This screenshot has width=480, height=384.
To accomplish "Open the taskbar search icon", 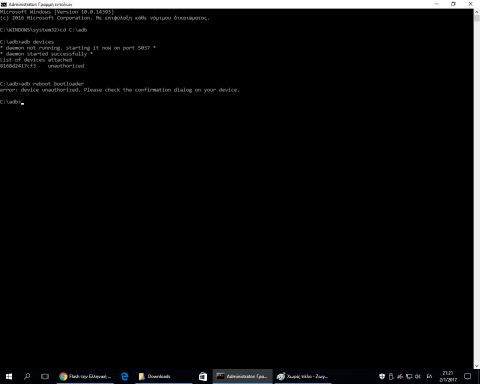I will (x=27, y=376).
